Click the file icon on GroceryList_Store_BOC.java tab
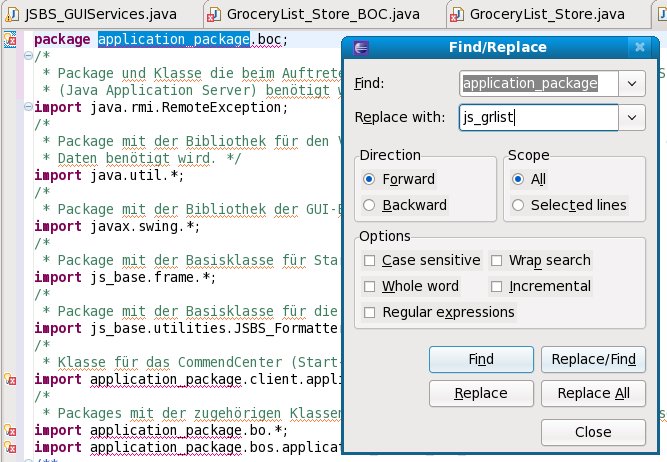The image size is (667, 462). point(215,15)
